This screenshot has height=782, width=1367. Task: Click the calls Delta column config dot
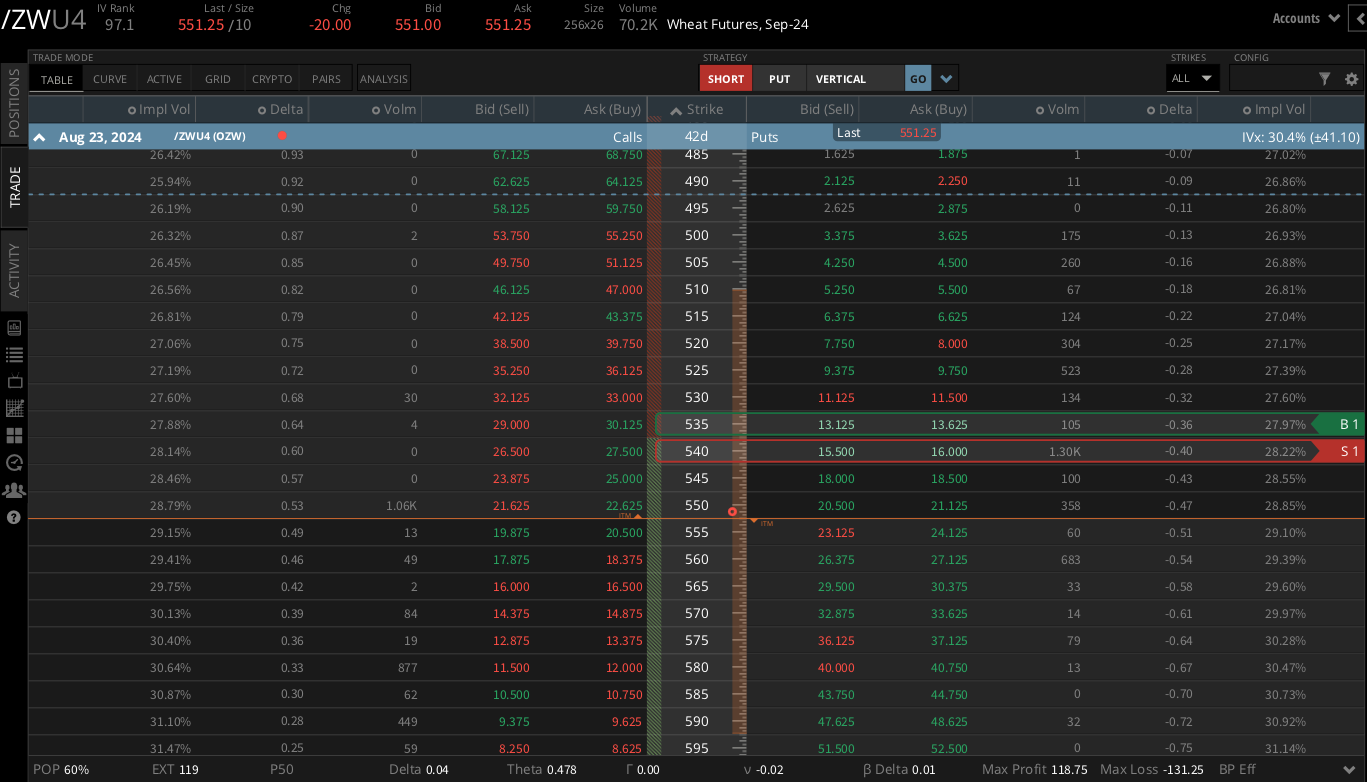coord(262,110)
